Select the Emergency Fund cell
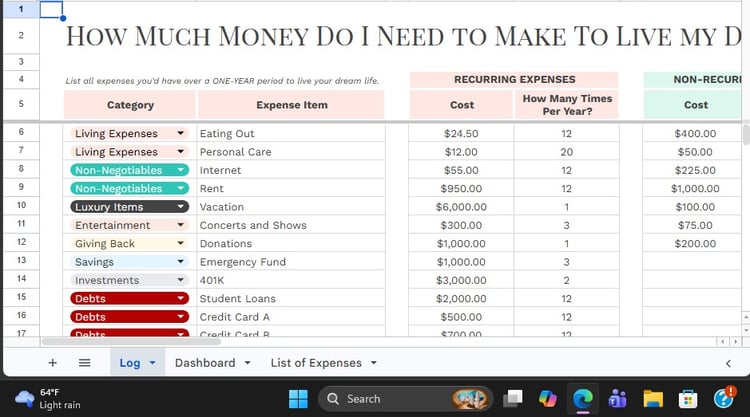Screen dimensions: 750x417 click(x=291, y=262)
